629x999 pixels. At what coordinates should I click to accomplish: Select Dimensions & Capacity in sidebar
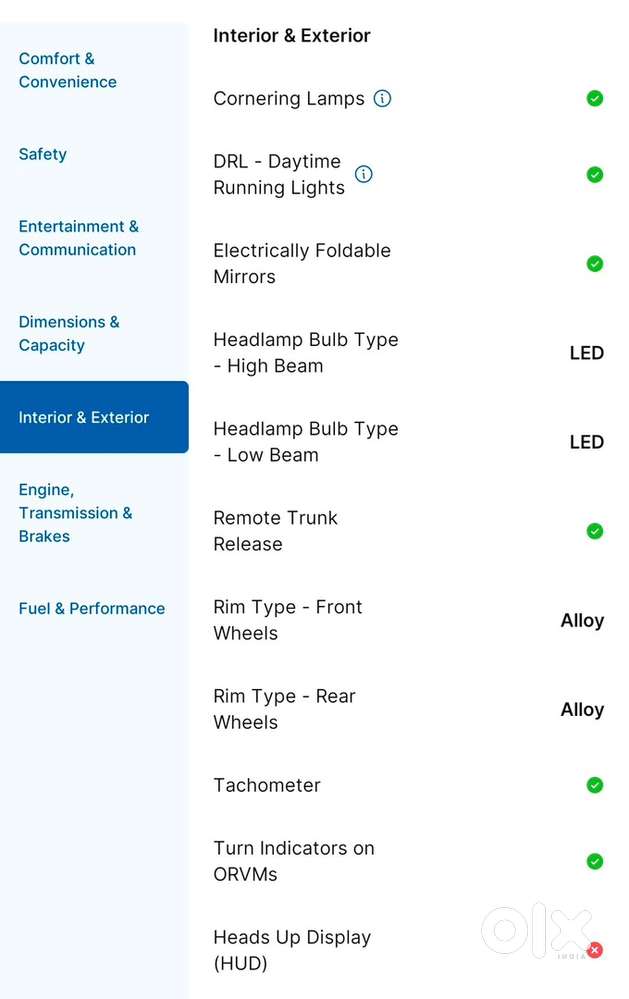point(69,333)
